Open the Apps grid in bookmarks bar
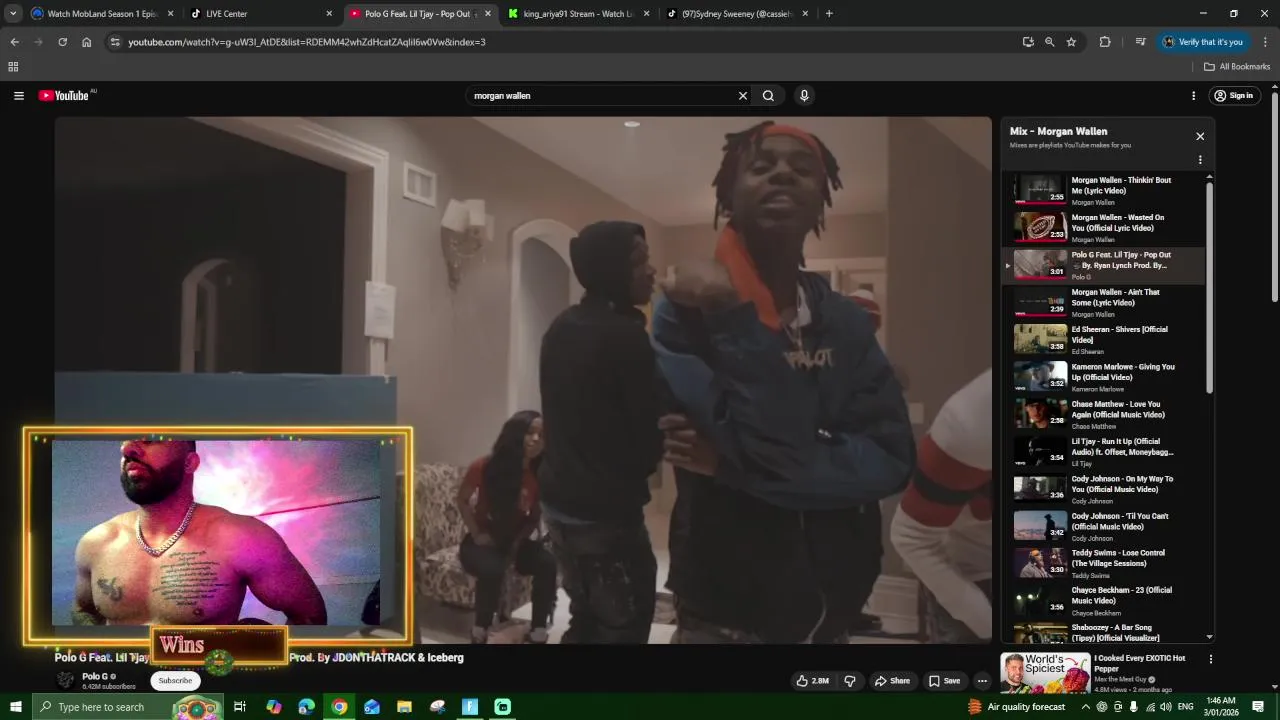 click(13, 67)
